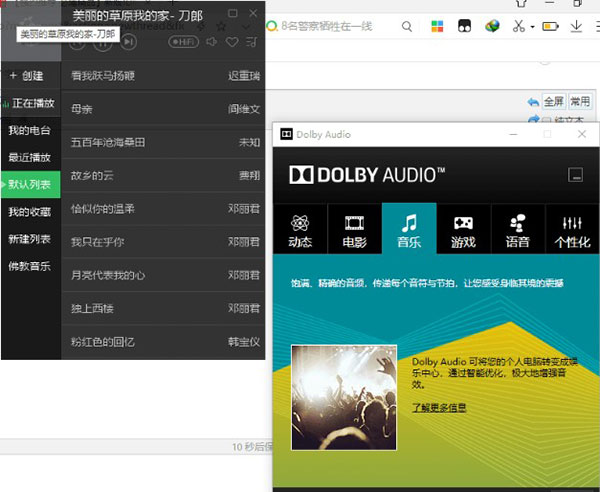Screen dimensions: 600x492
Task: Open the colorful four-square apps icon
Action: 437,26
